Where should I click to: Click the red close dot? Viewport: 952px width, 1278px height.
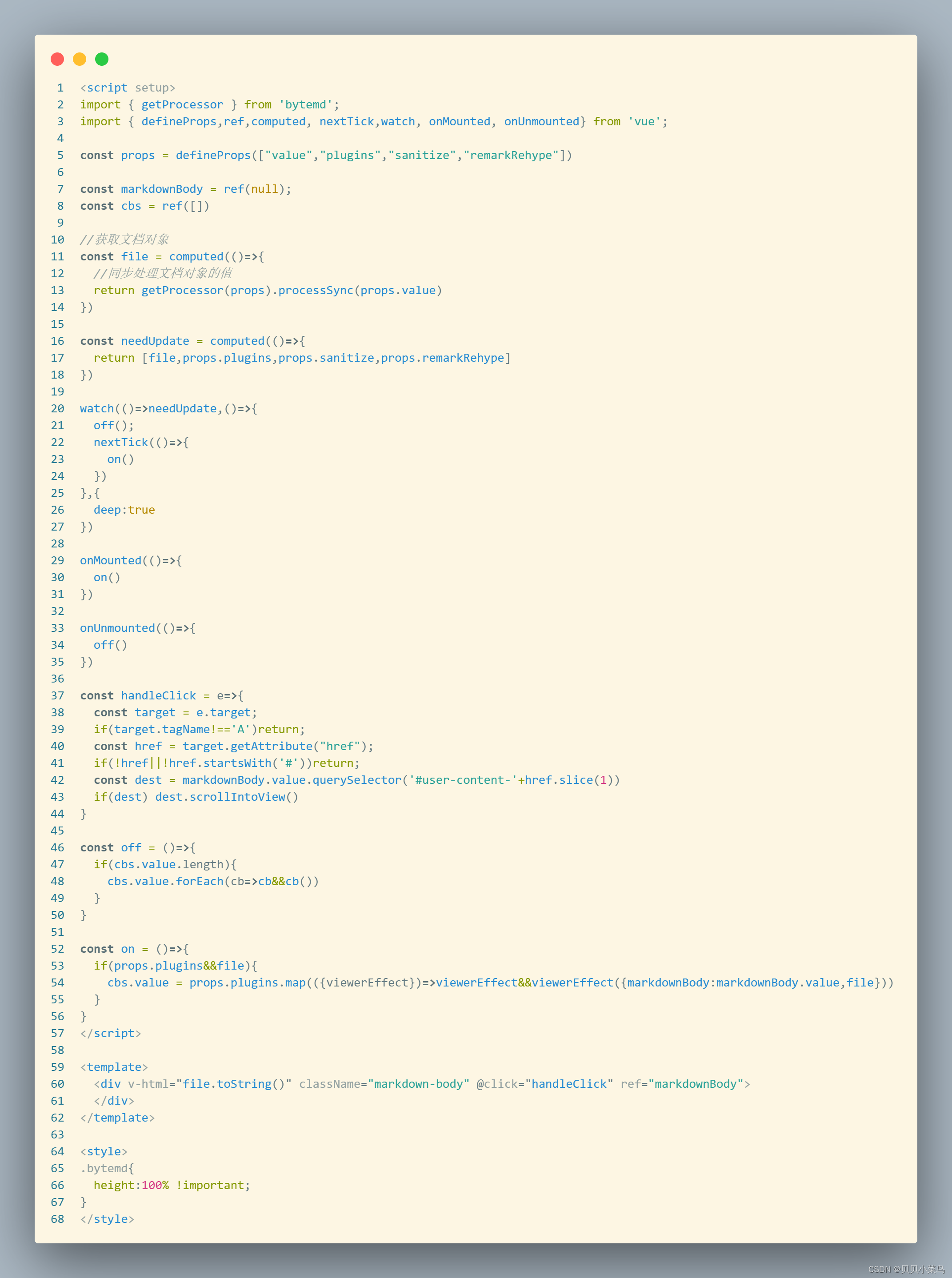tap(57, 59)
